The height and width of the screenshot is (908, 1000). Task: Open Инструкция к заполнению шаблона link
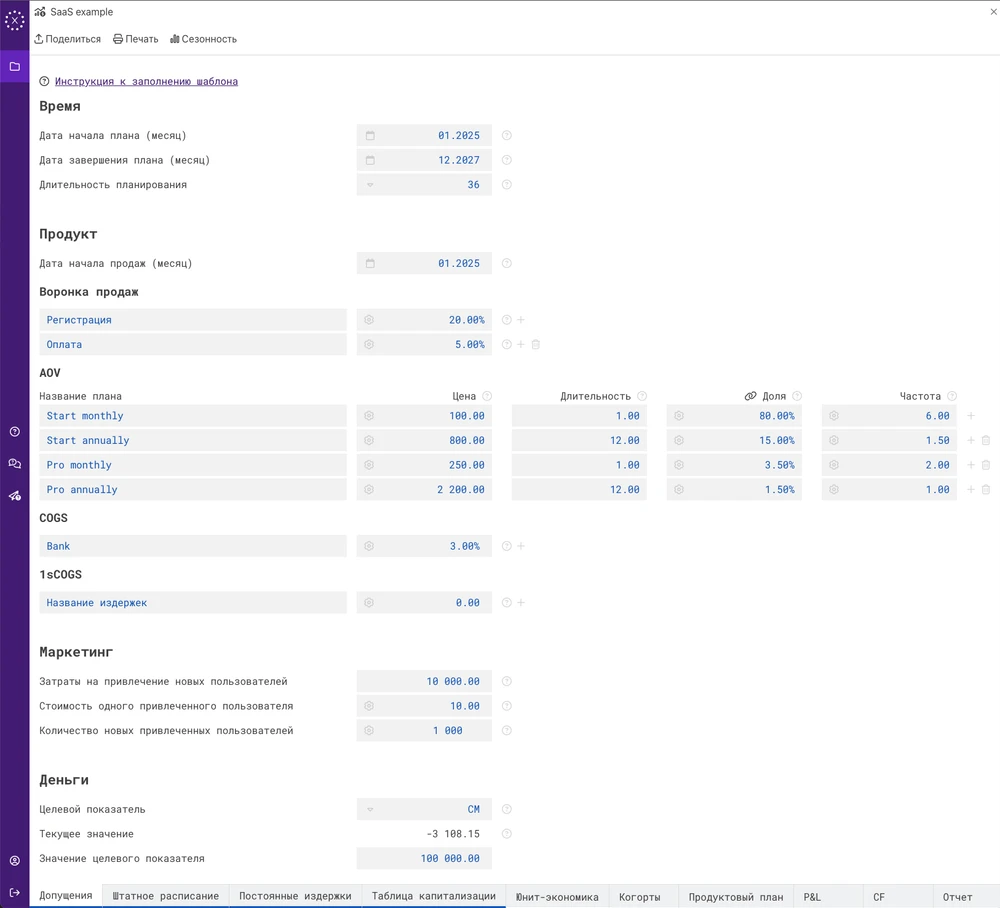click(146, 81)
